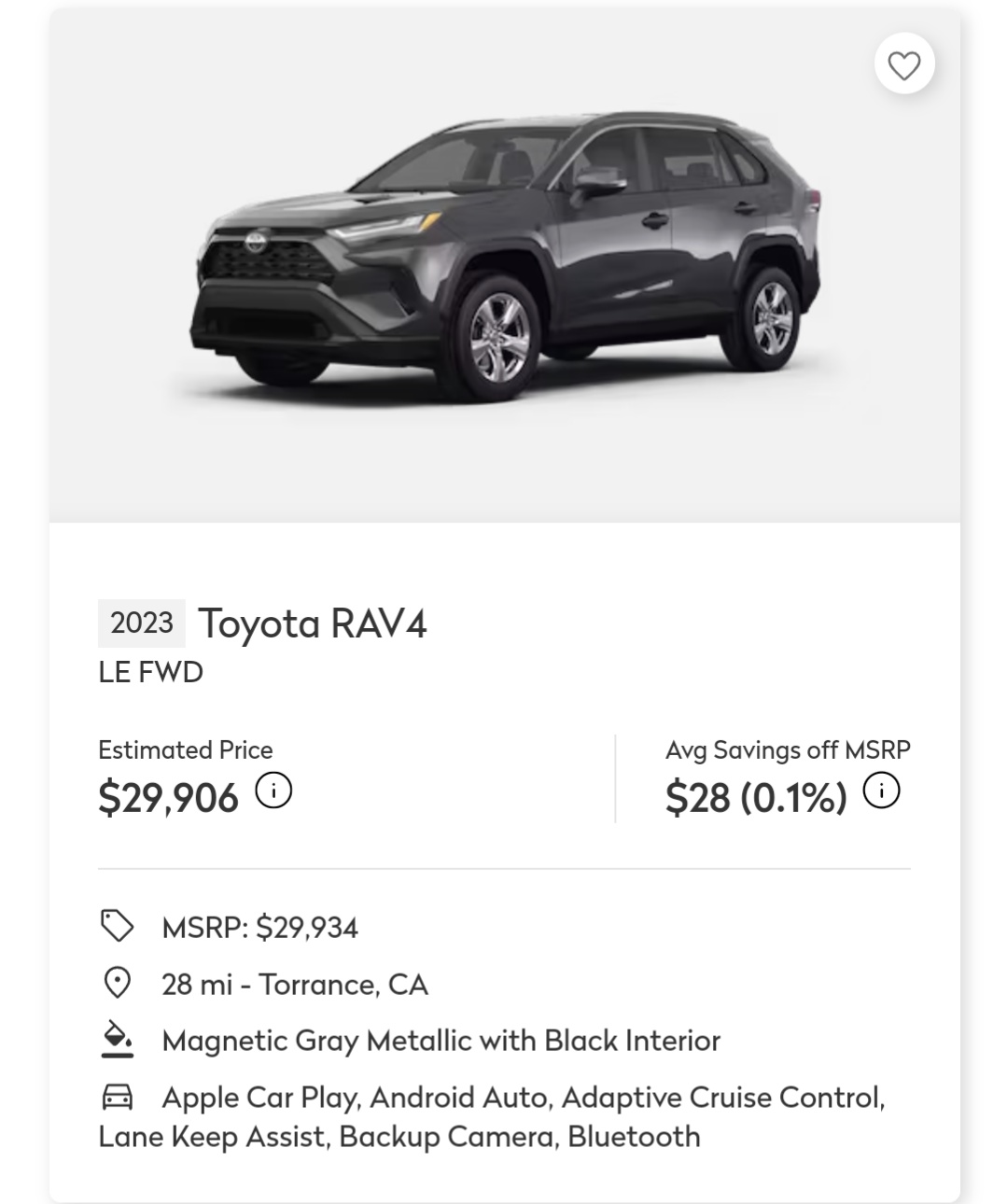Open the Avg Savings info icon
The image size is (1007, 1204).
(881, 791)
